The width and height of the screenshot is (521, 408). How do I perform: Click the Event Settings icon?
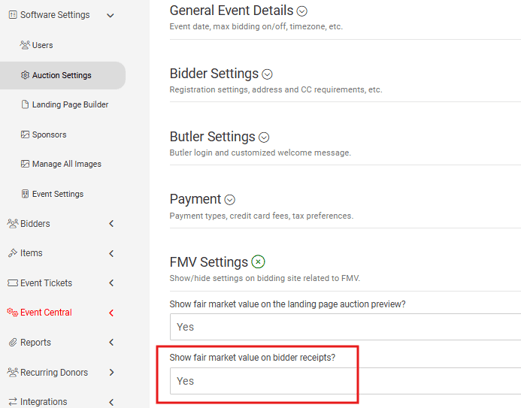tap(25, 194)
